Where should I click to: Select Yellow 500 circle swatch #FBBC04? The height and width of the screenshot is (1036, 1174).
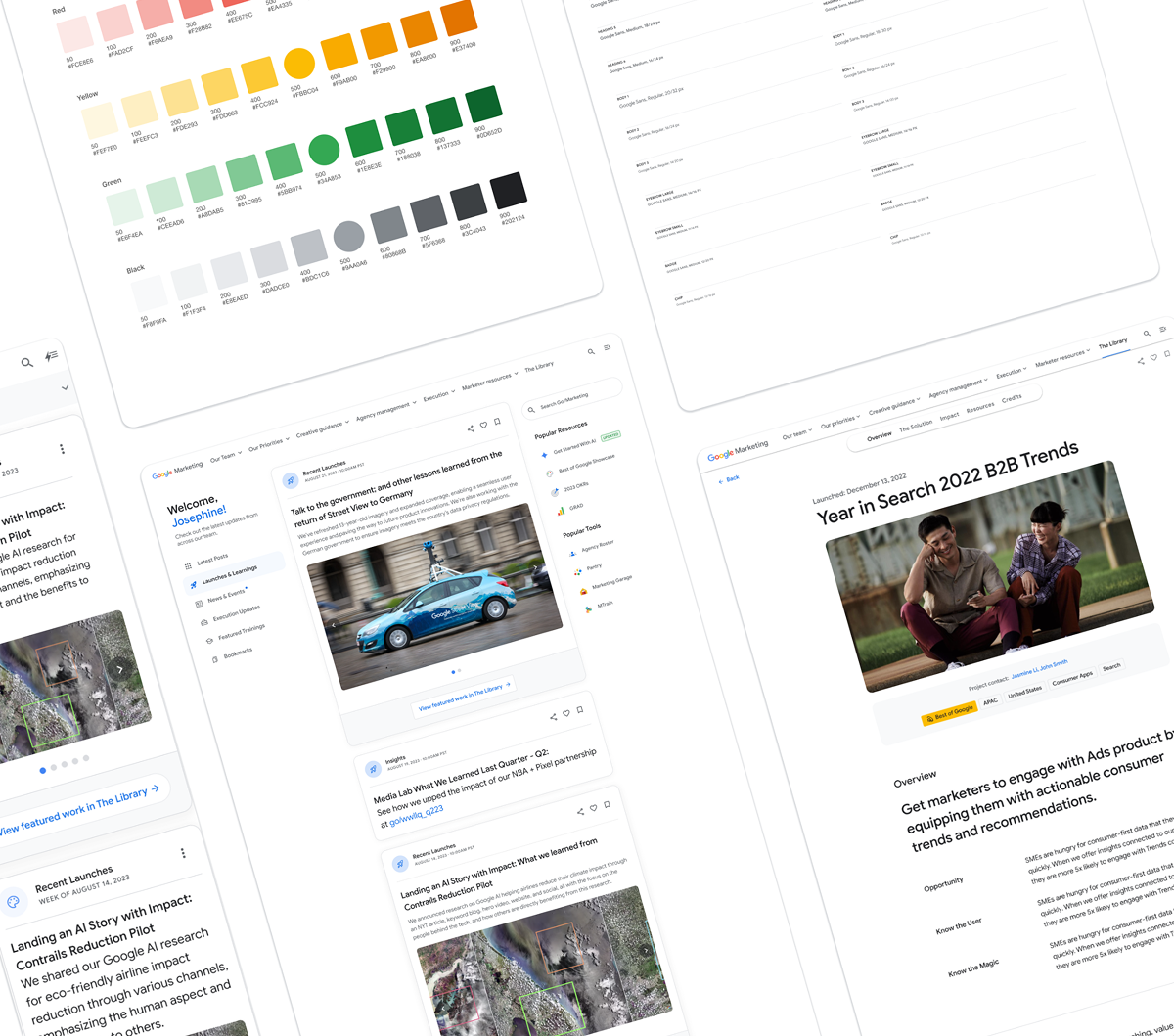[x=299, y=64]
